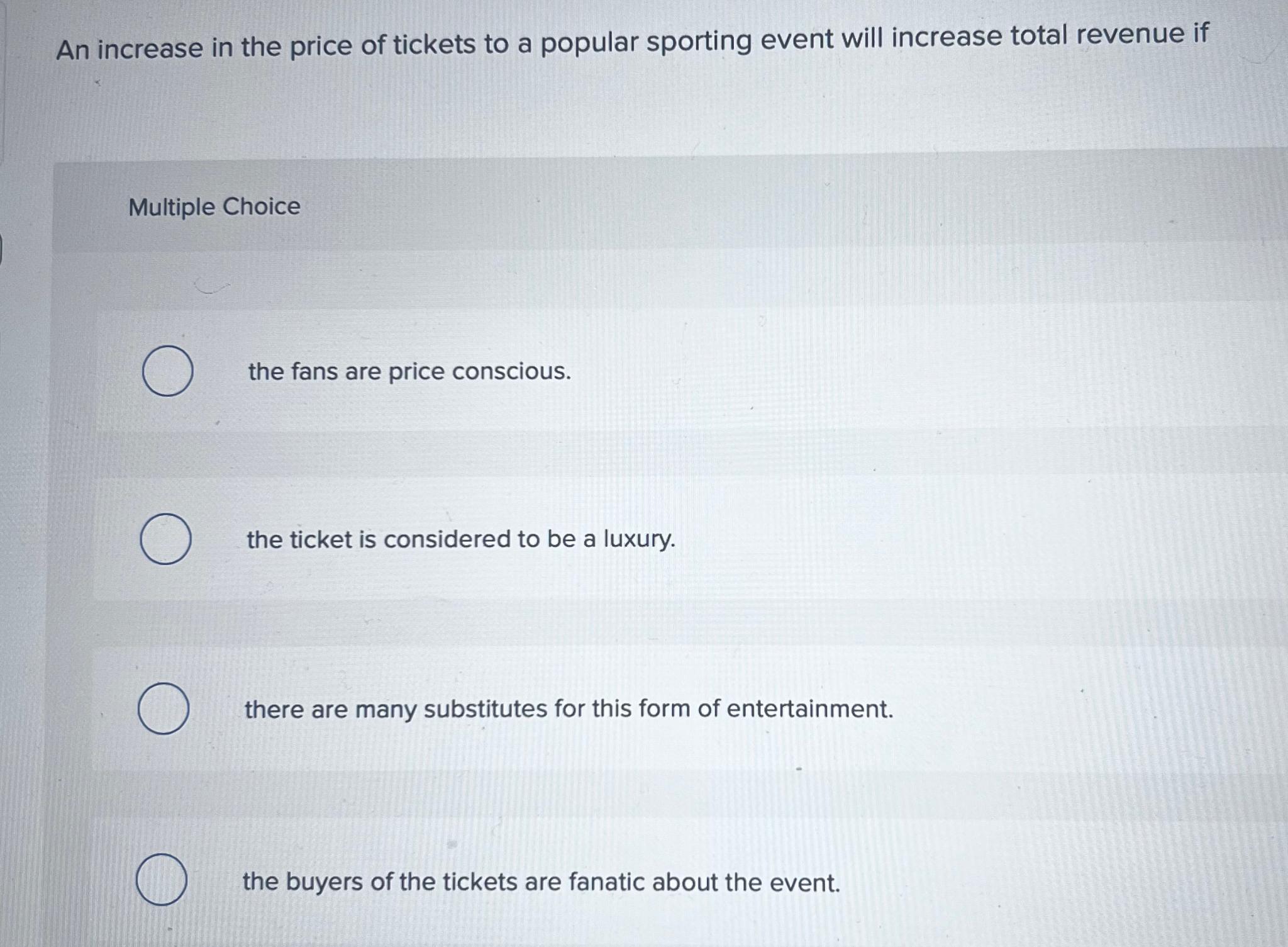Mark the 'many substitutes' option circle
The height and width of the screenshot is (947, 1288).
164,709
